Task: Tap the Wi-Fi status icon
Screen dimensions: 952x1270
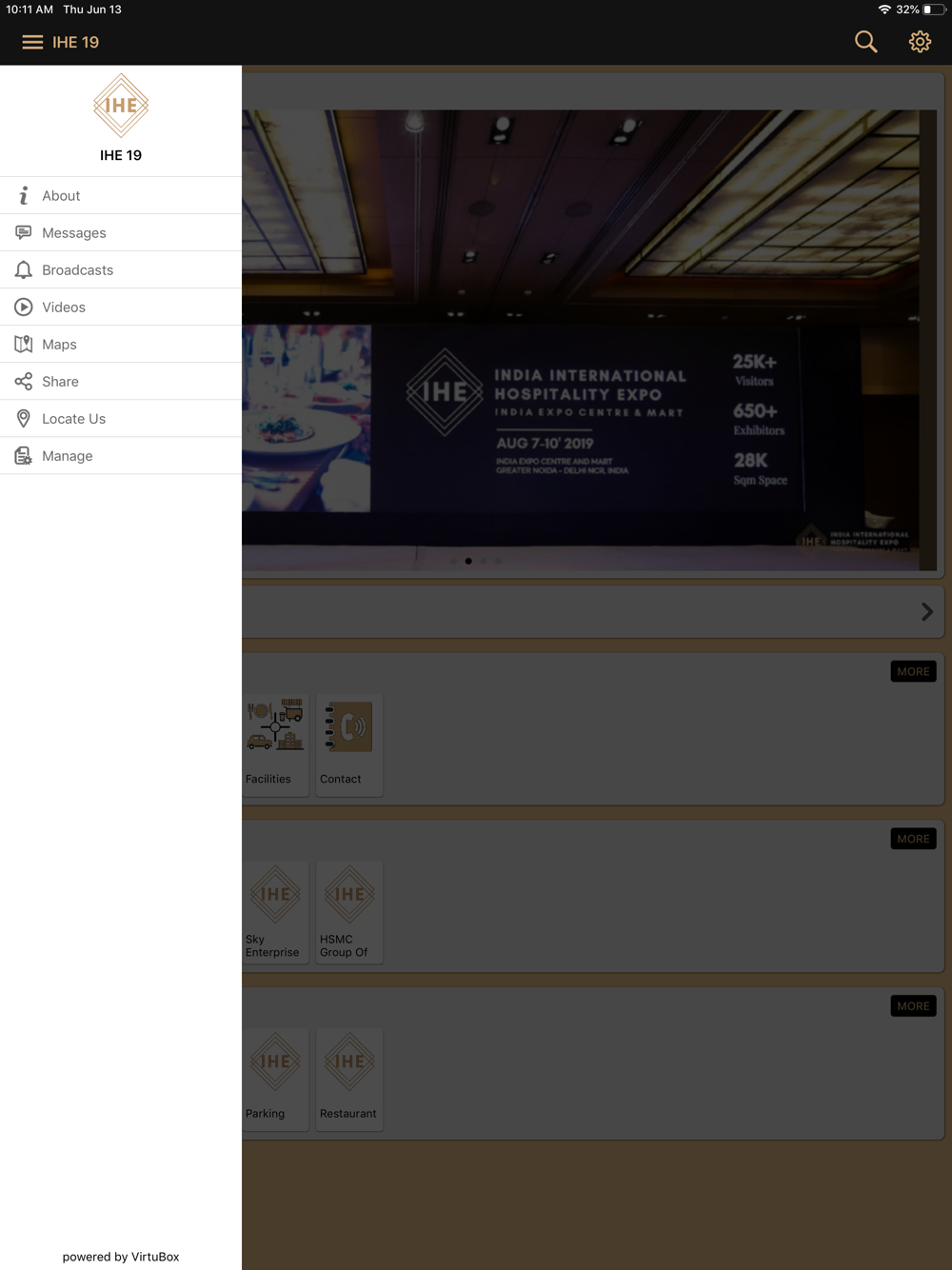Action: [x=884, y=10]
